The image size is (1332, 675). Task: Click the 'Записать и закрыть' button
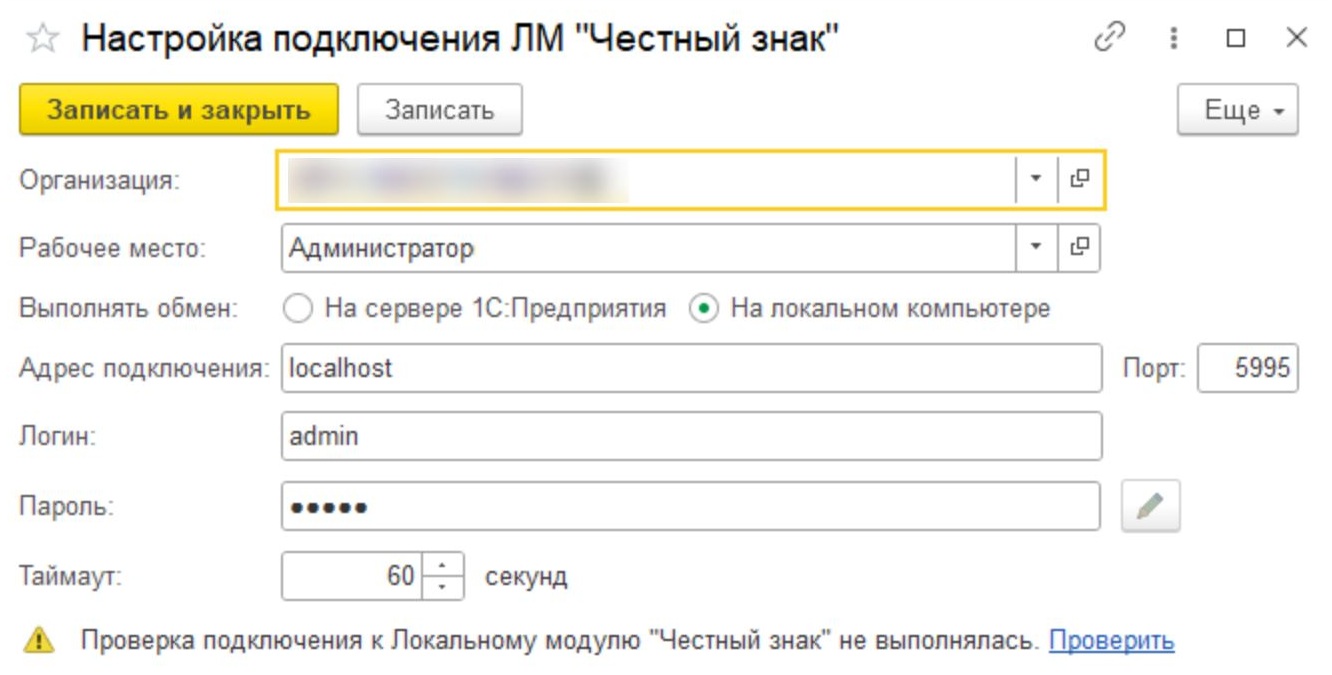[179, 109]
